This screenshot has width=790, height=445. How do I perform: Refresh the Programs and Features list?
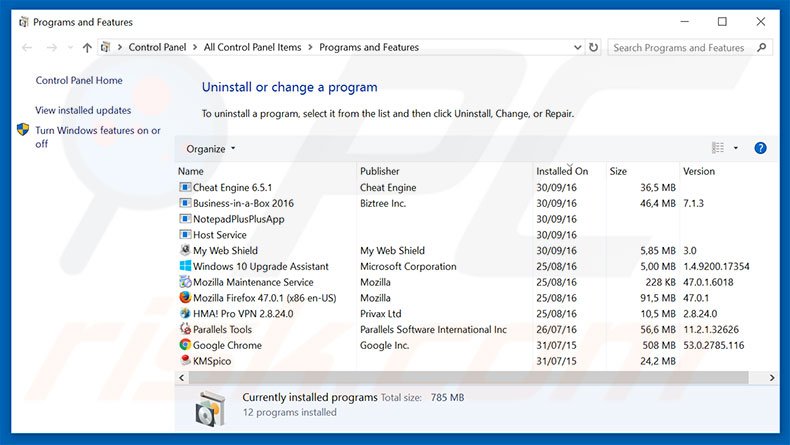click(594, 47)
